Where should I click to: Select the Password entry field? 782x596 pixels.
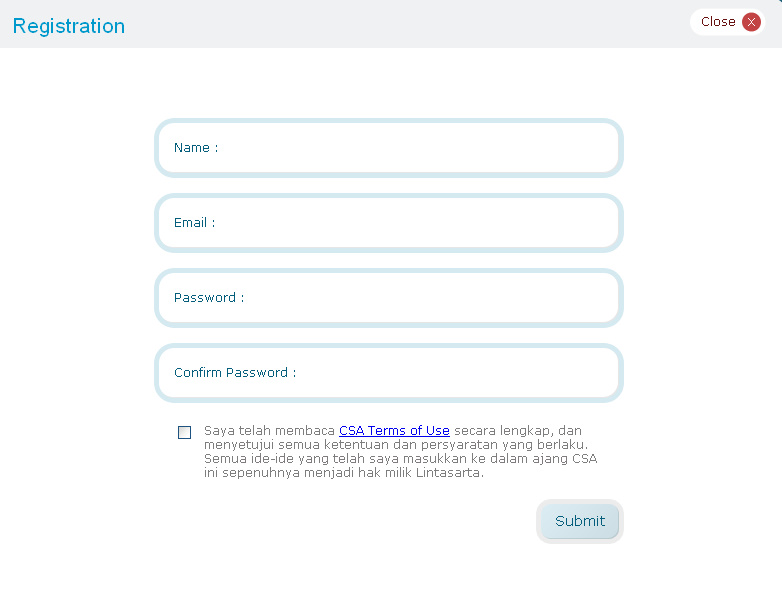420,298
